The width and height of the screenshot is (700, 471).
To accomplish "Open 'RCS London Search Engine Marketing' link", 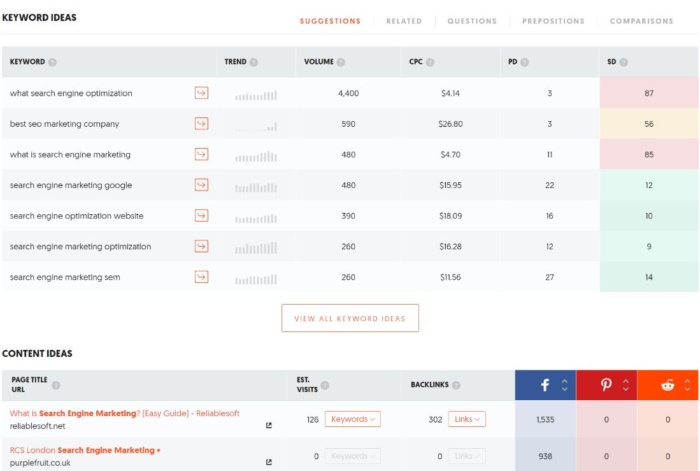I will click(x=85, y=450).
